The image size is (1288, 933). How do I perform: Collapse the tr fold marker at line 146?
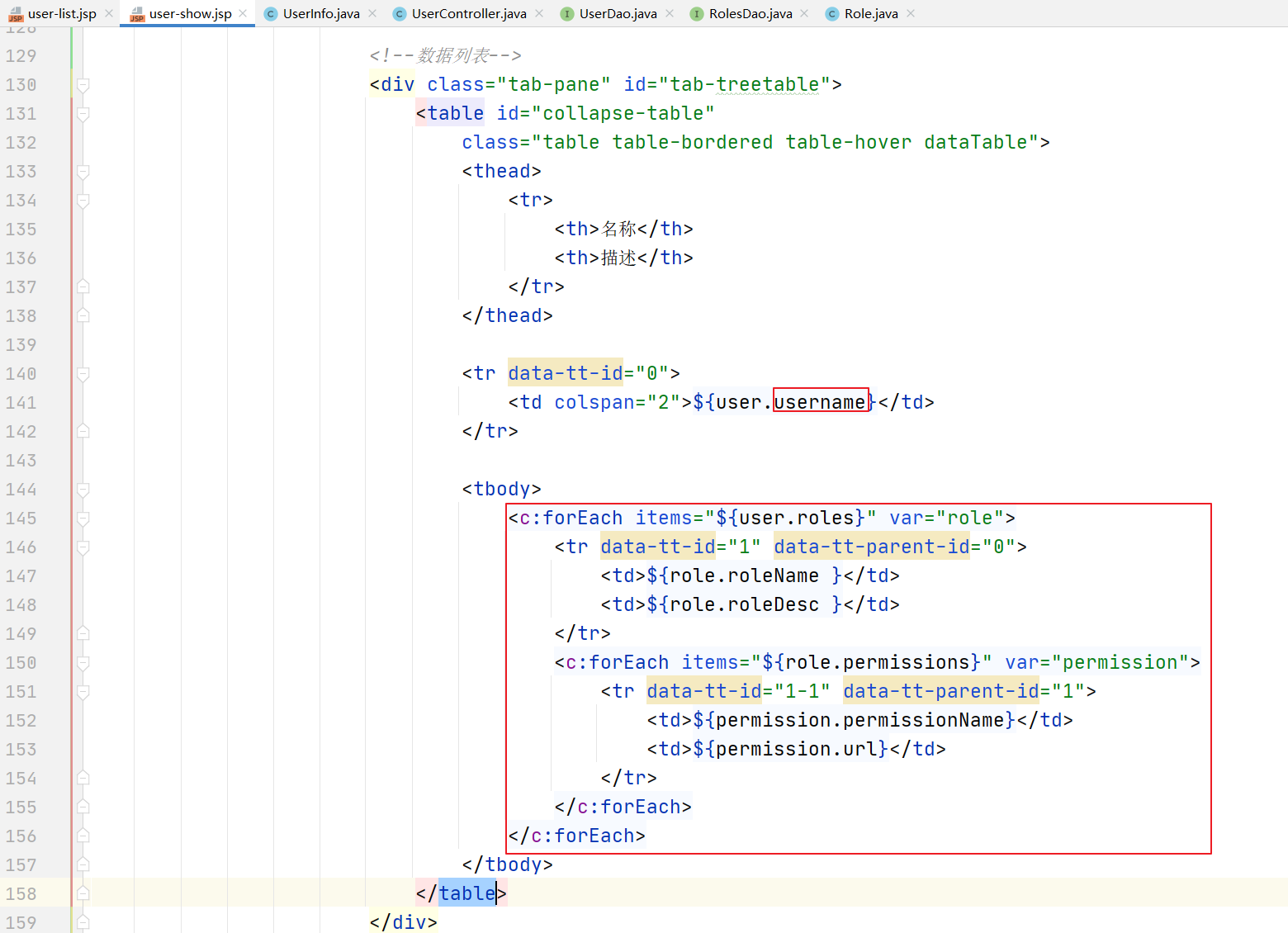[83, 547]
